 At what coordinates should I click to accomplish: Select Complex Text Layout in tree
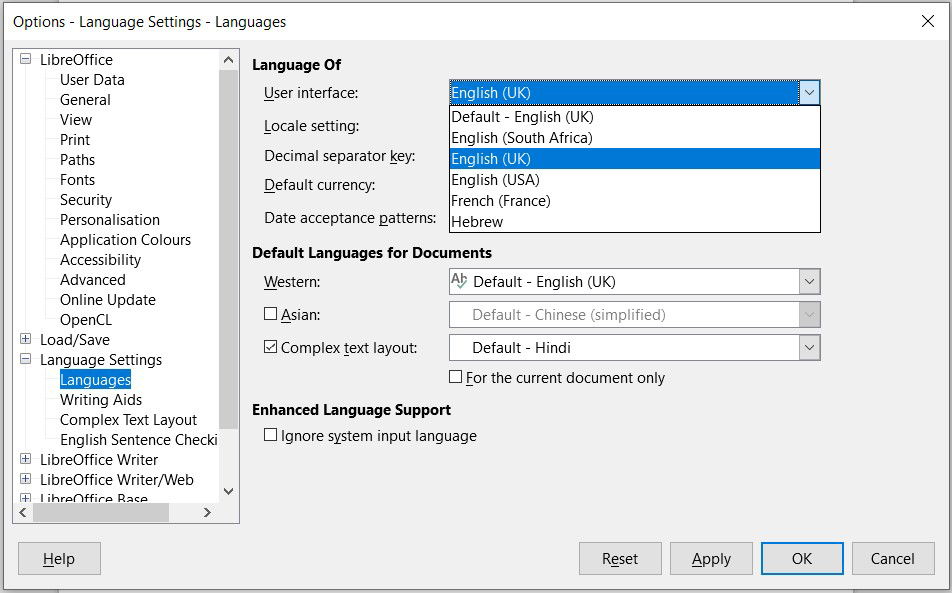point(128,420)
